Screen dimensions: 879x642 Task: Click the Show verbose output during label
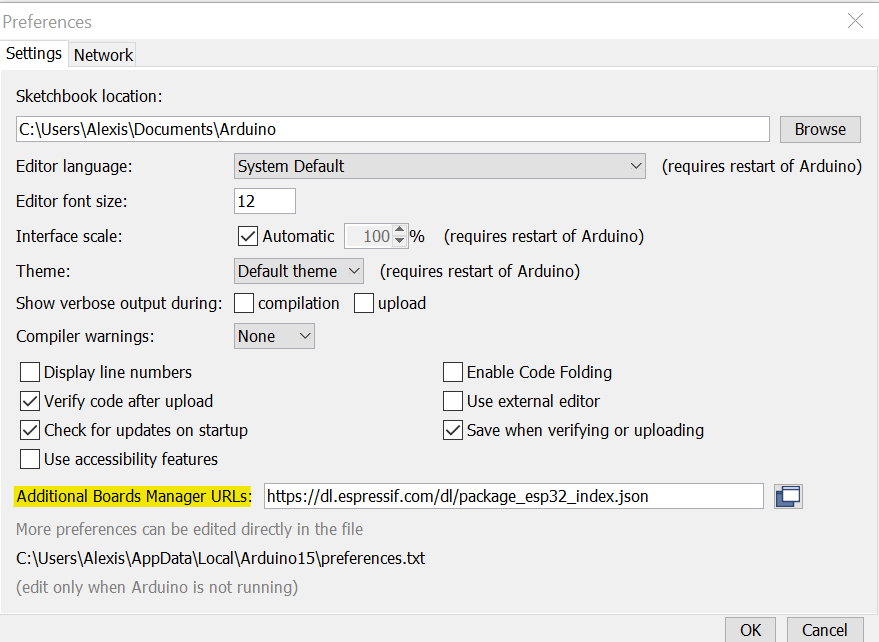pos(119,303)
